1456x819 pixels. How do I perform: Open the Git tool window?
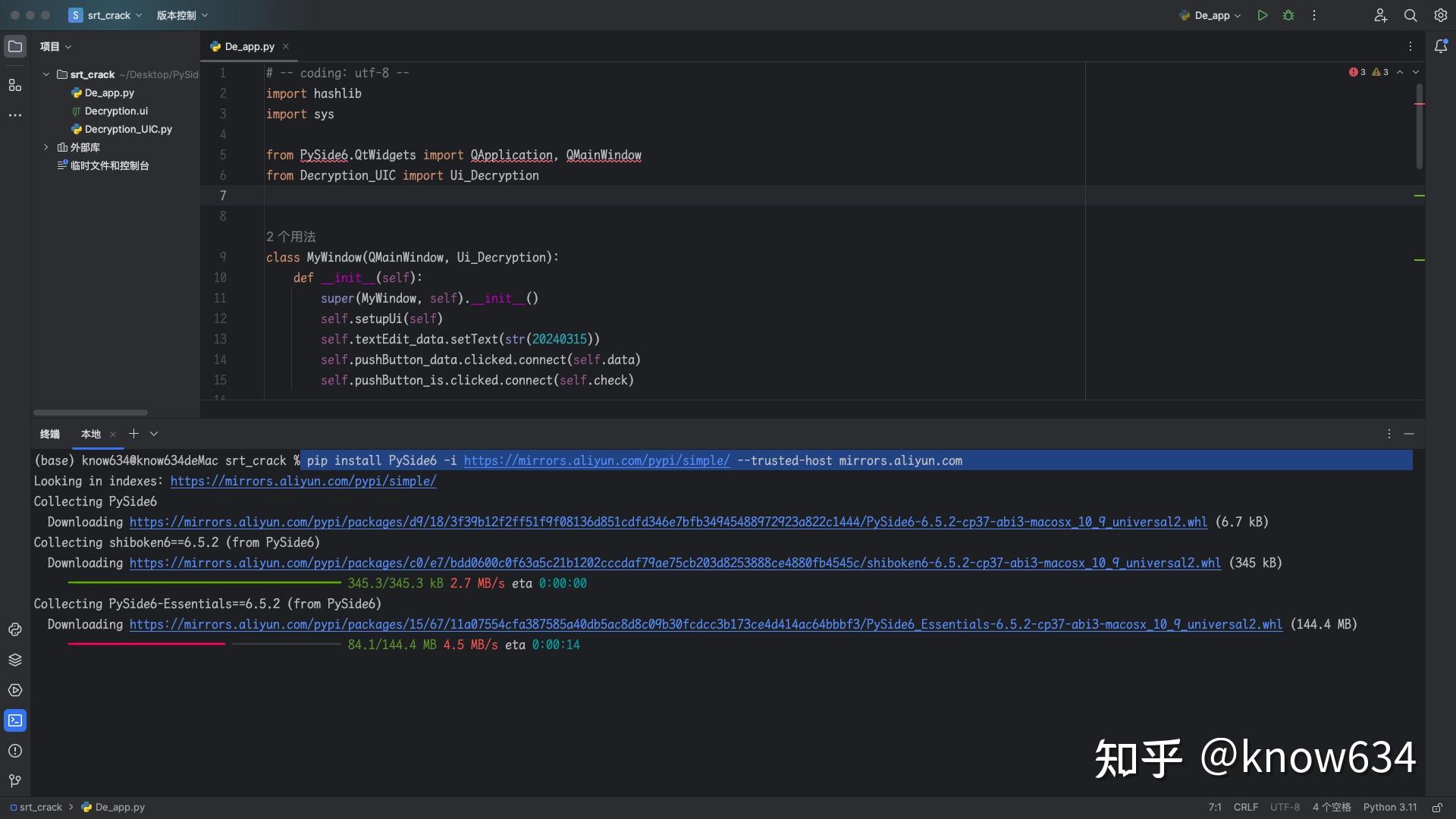pos(14,781)
